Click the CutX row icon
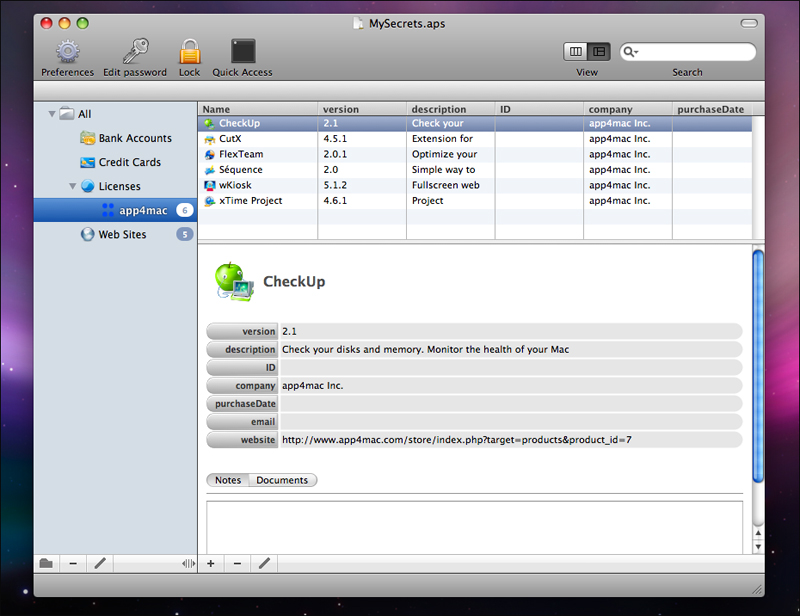The image size is (800, 616). [210, 139]
